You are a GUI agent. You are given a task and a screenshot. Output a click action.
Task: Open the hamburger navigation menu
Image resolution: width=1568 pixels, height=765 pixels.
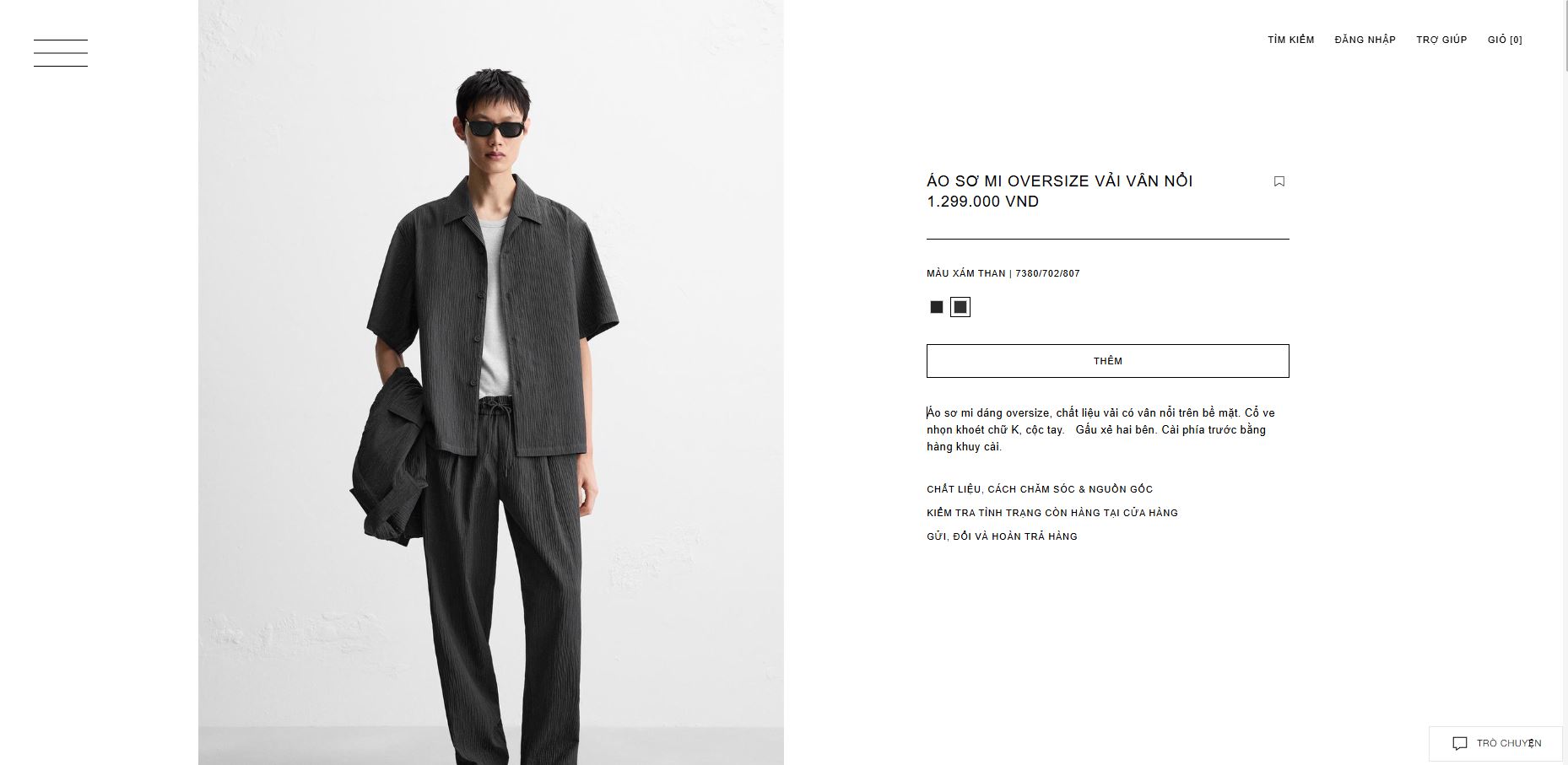click(61, 53)
